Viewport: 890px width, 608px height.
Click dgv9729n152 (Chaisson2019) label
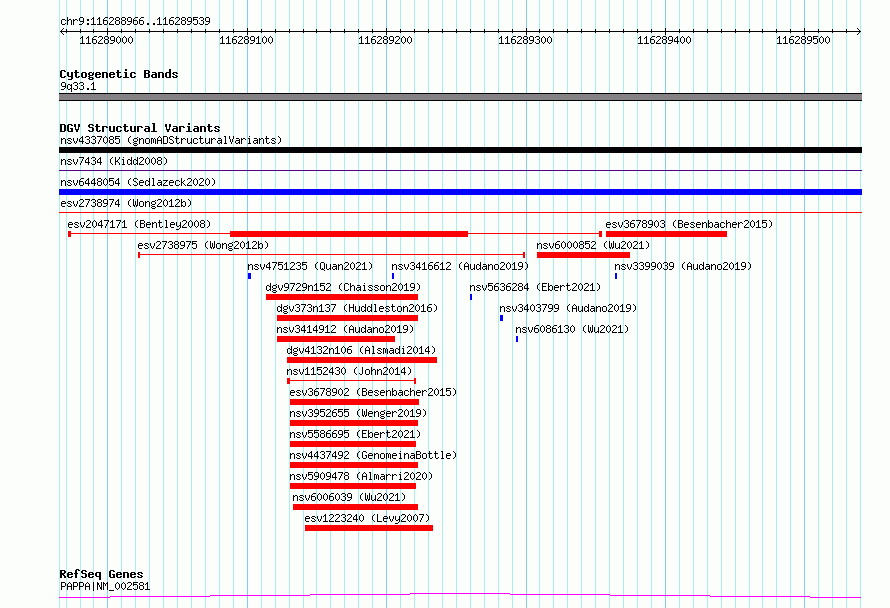(x=343, y=287)
